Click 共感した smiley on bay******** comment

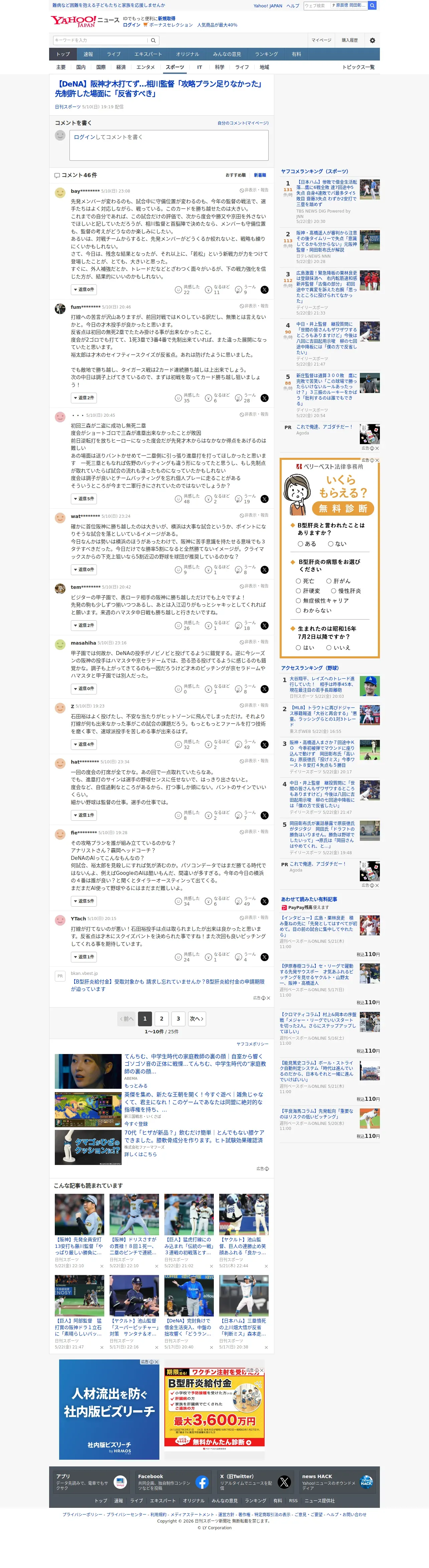coord(178,290)
